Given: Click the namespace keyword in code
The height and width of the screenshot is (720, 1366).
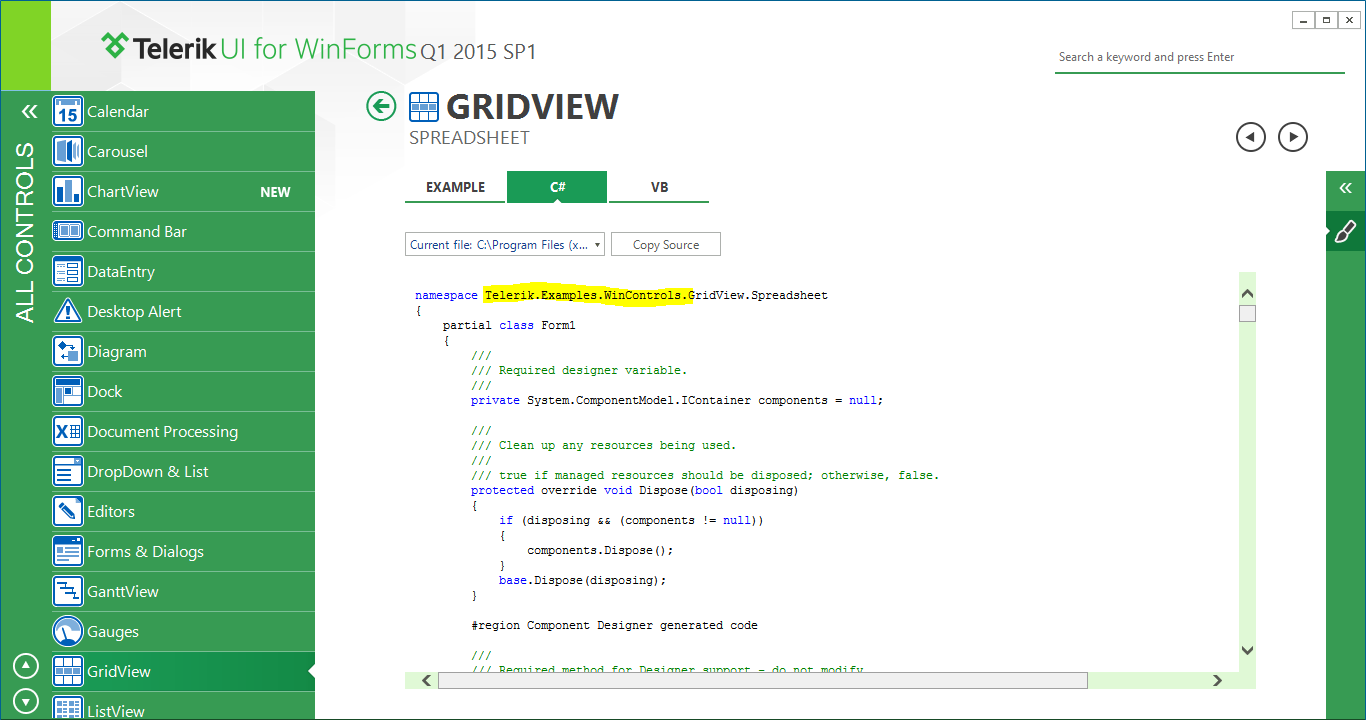Looking at the screenshot, I should [446, 295].
